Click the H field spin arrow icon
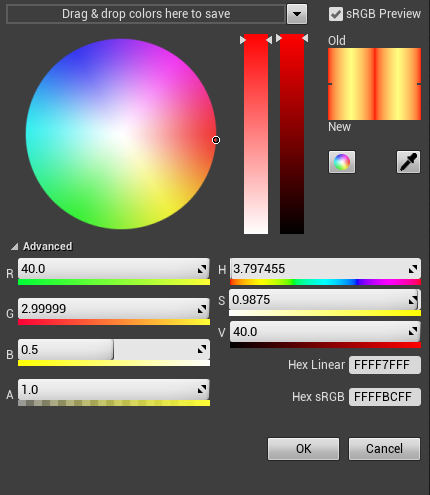The width and height of the screenshot is (430, 495). click(x=413, y=269)
